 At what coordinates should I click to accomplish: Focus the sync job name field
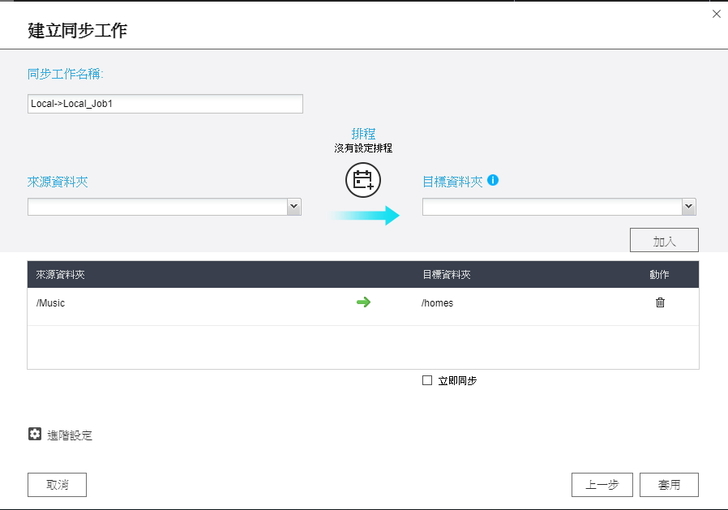tap(165, 104)
